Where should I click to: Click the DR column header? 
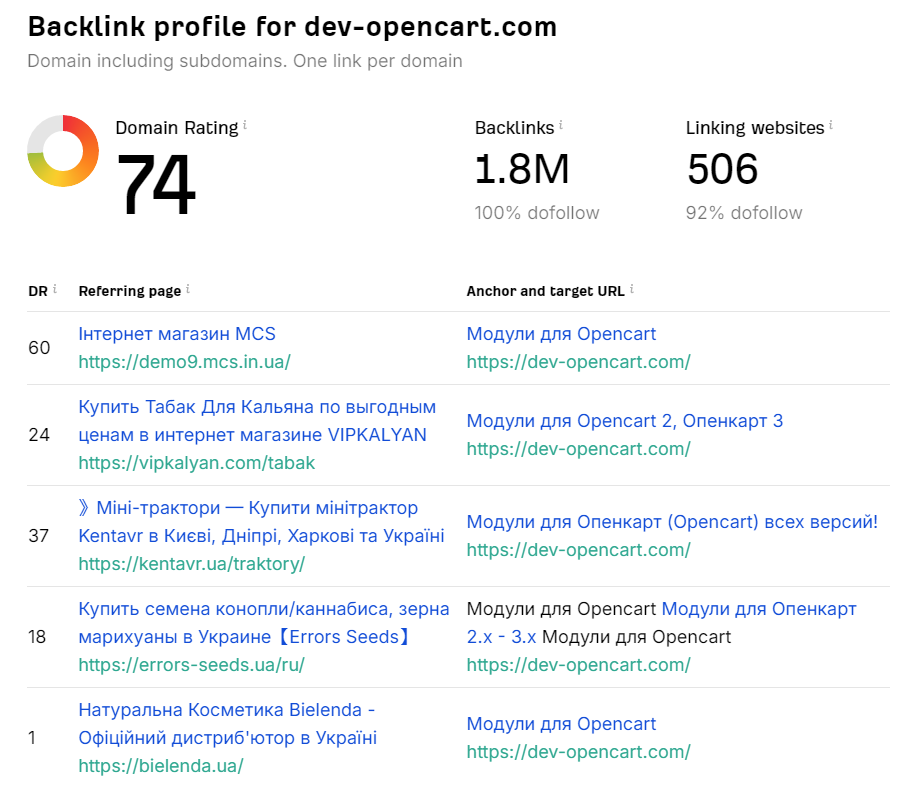(x=38, y=291)
